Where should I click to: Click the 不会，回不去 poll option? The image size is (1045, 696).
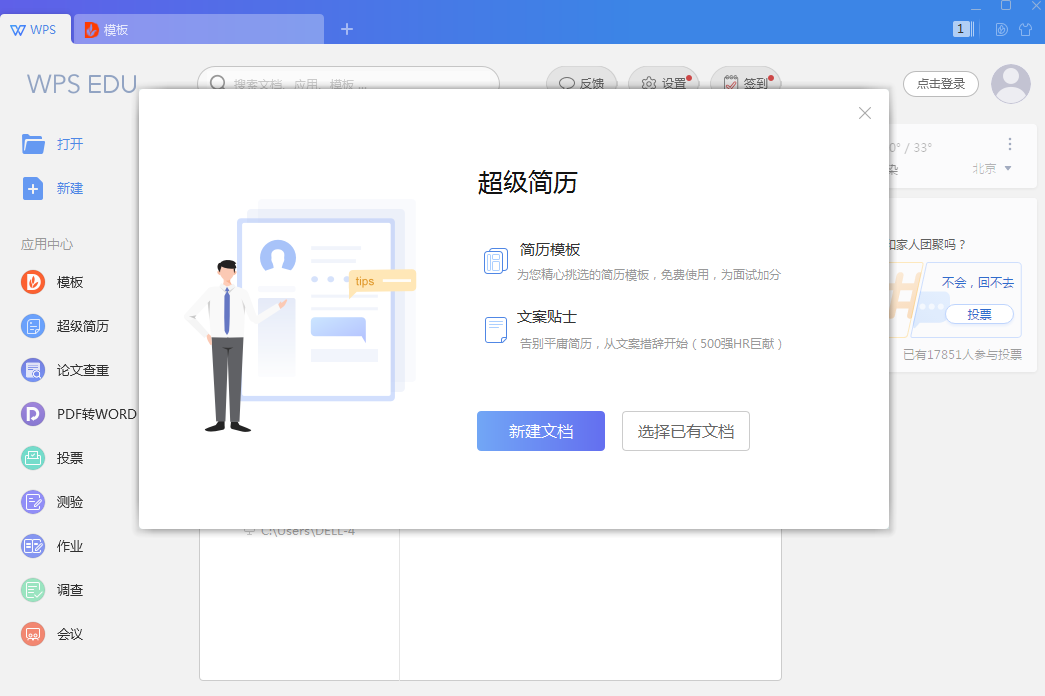pyautogui.click(x=978, y=283)
